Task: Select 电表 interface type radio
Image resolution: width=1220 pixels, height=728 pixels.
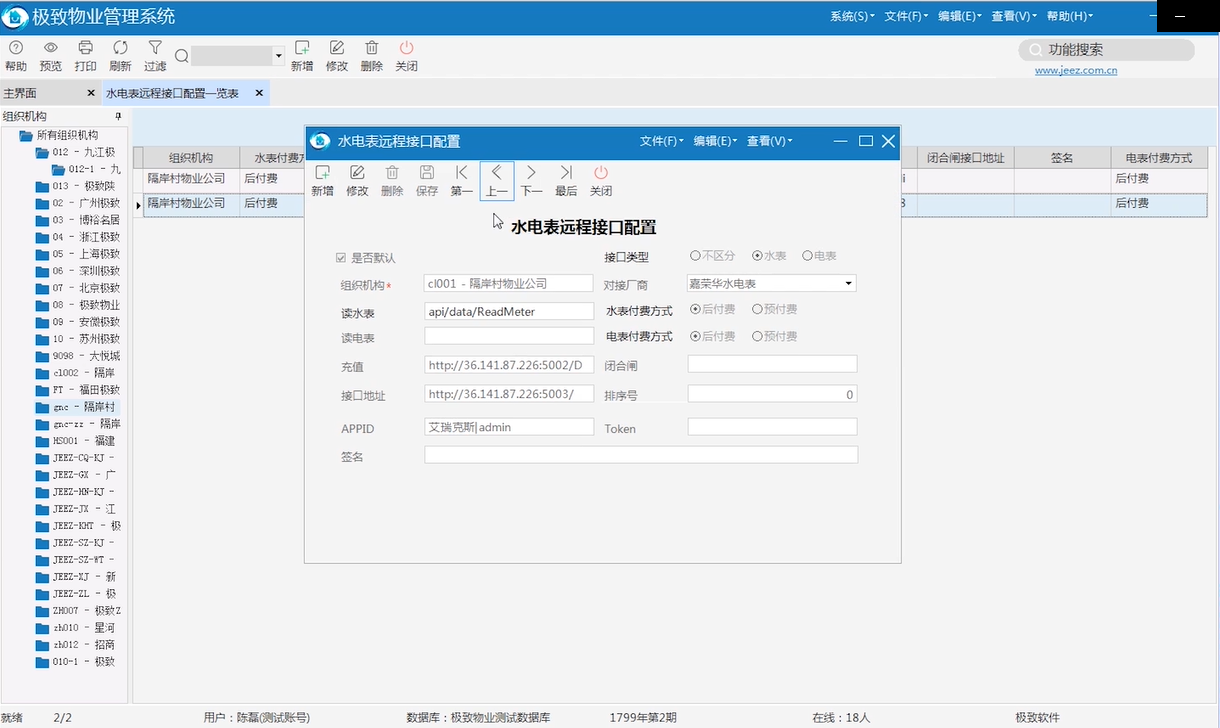Action: tap(807, 256)
